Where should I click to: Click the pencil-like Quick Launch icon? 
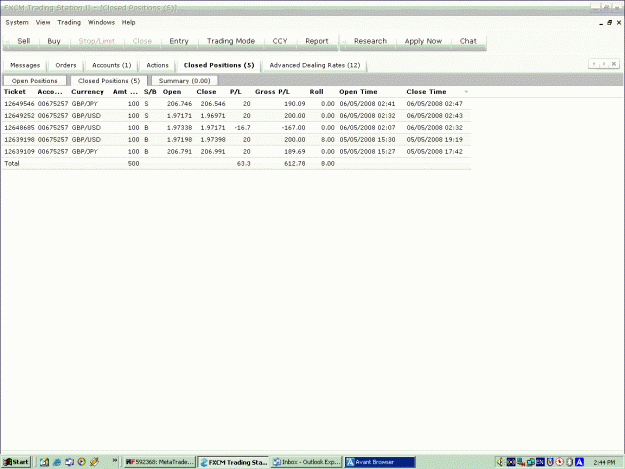tap(94, 462)
